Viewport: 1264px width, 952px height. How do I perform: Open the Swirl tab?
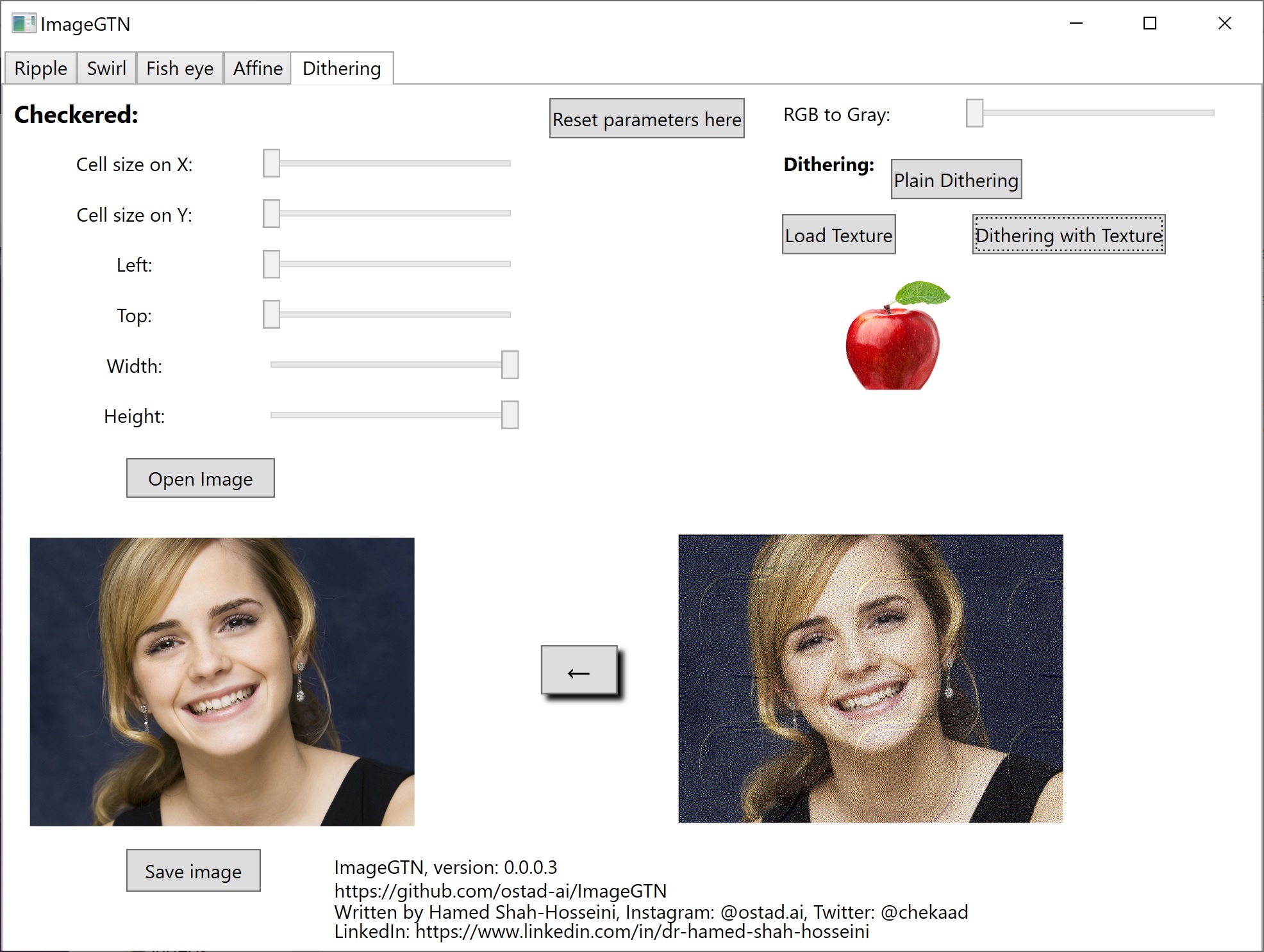coord(106,69)
